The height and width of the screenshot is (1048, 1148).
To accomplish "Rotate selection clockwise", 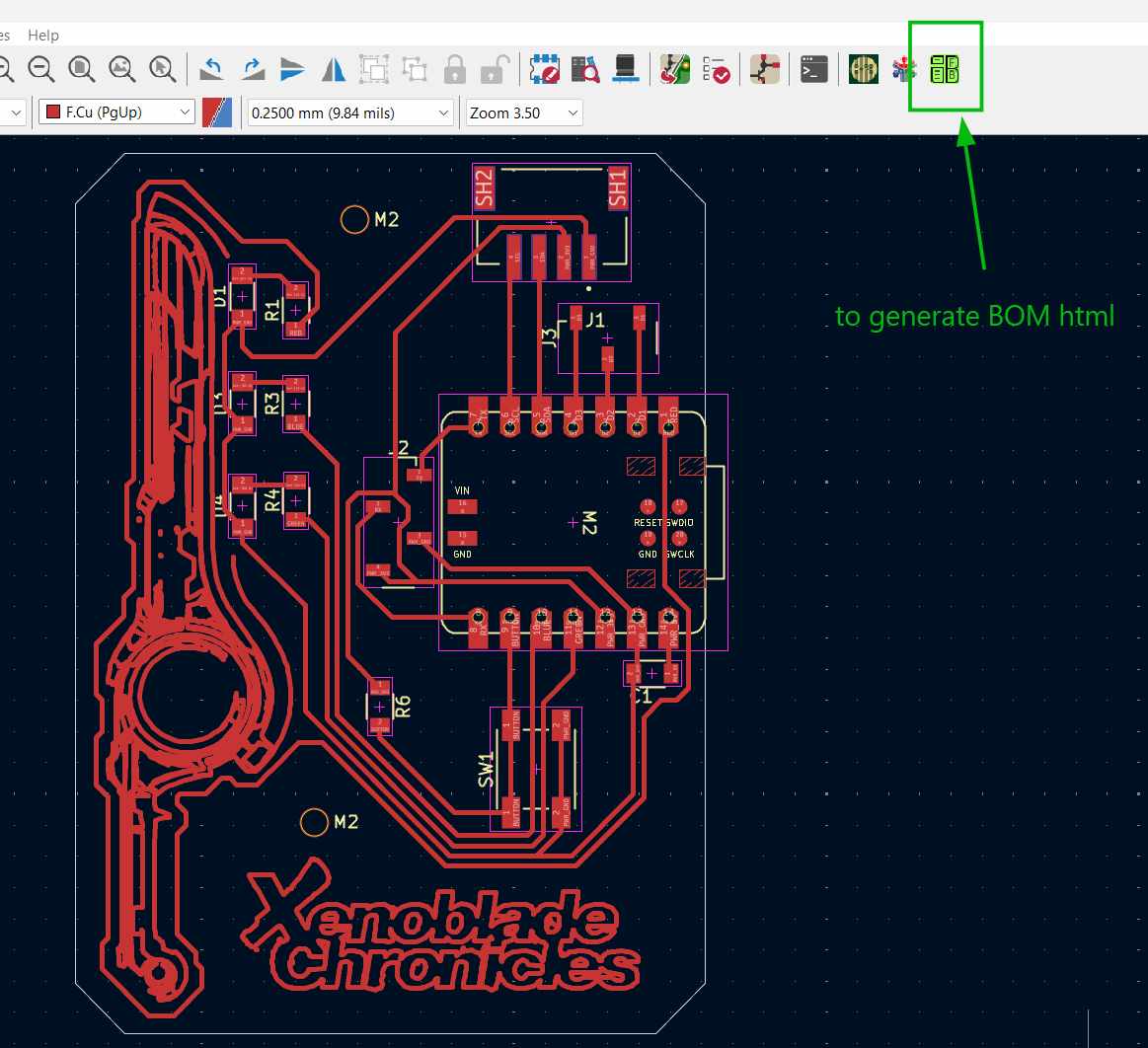I will (x=253, y=69).
